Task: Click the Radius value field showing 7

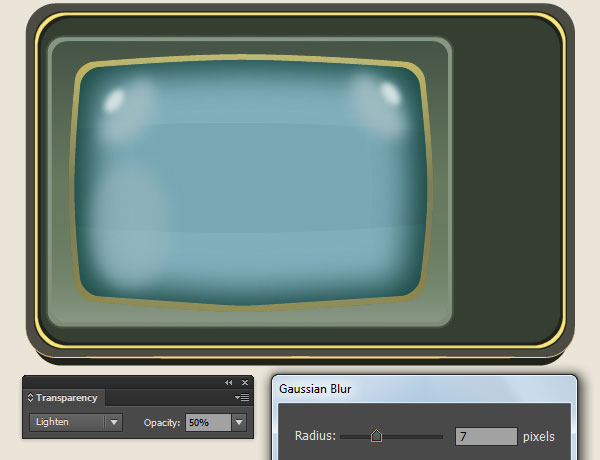Action: click(486, 437)
